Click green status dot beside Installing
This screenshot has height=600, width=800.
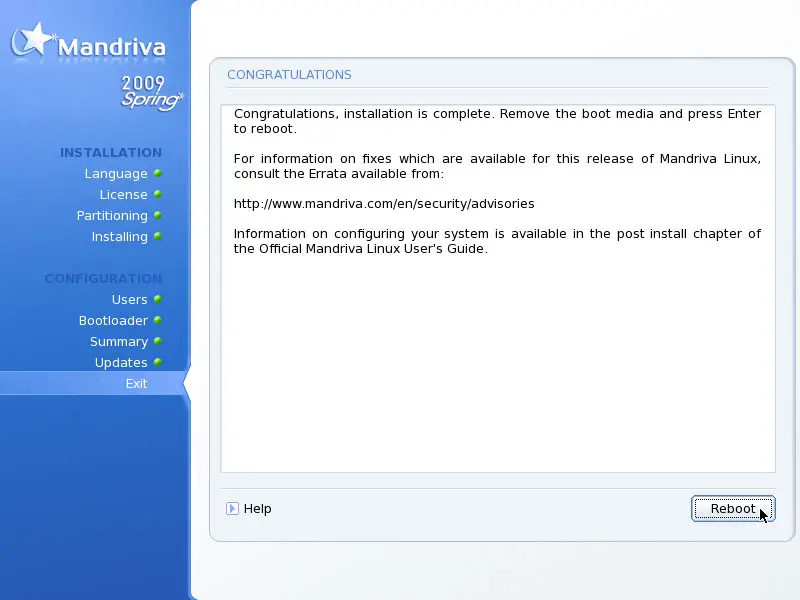click(x=158, y=236)
